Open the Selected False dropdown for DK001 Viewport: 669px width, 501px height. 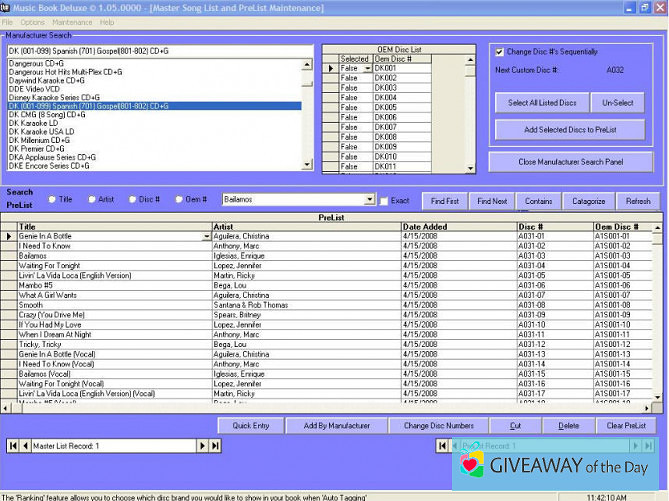[x=366, y=68]
